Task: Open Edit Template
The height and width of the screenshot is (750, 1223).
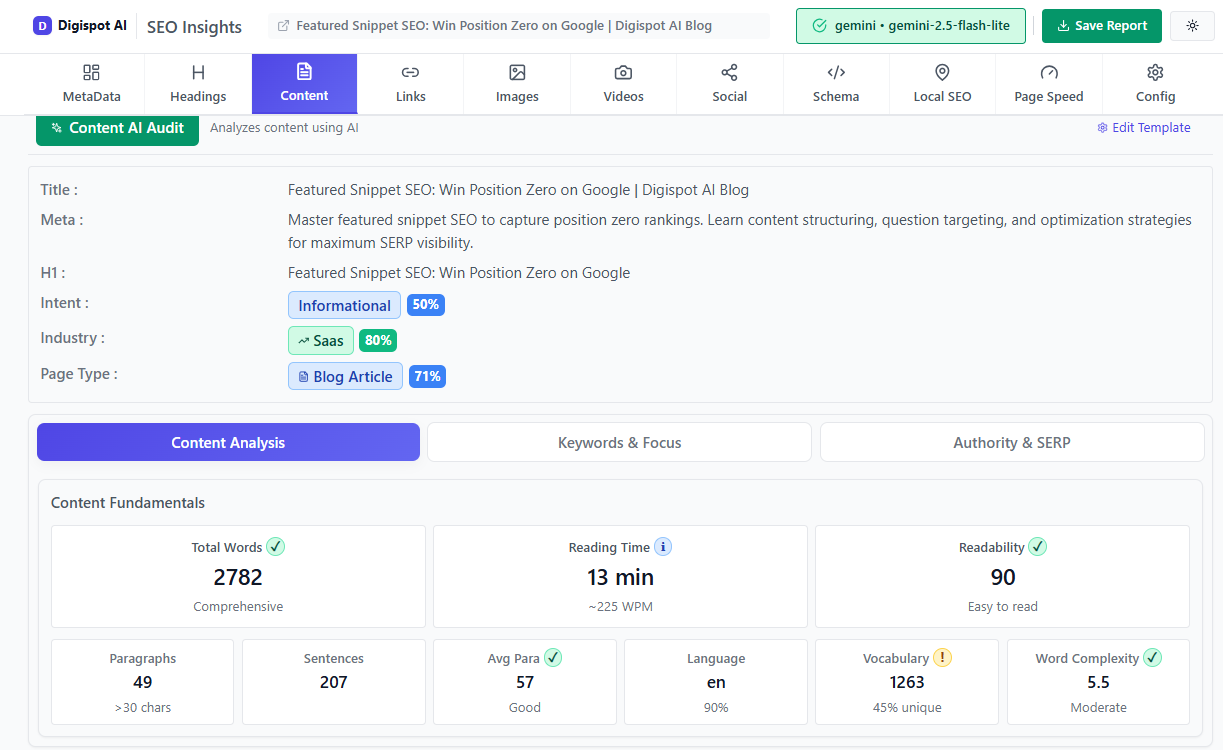Action: 1144,127
